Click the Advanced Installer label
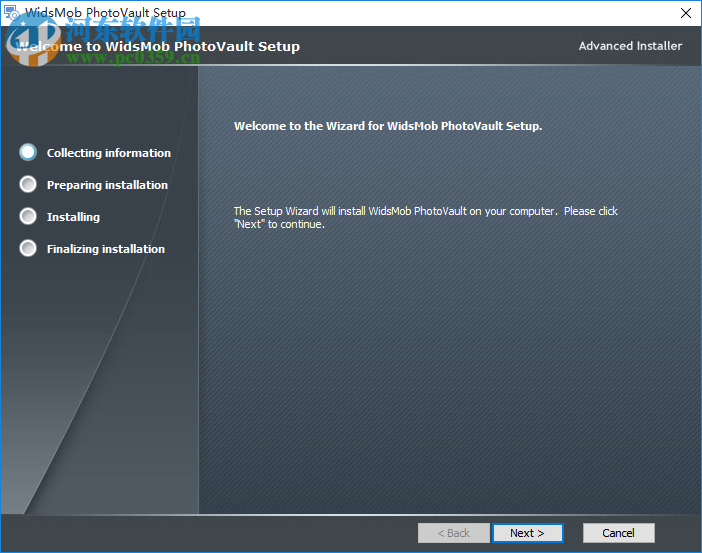 (630, 46)
